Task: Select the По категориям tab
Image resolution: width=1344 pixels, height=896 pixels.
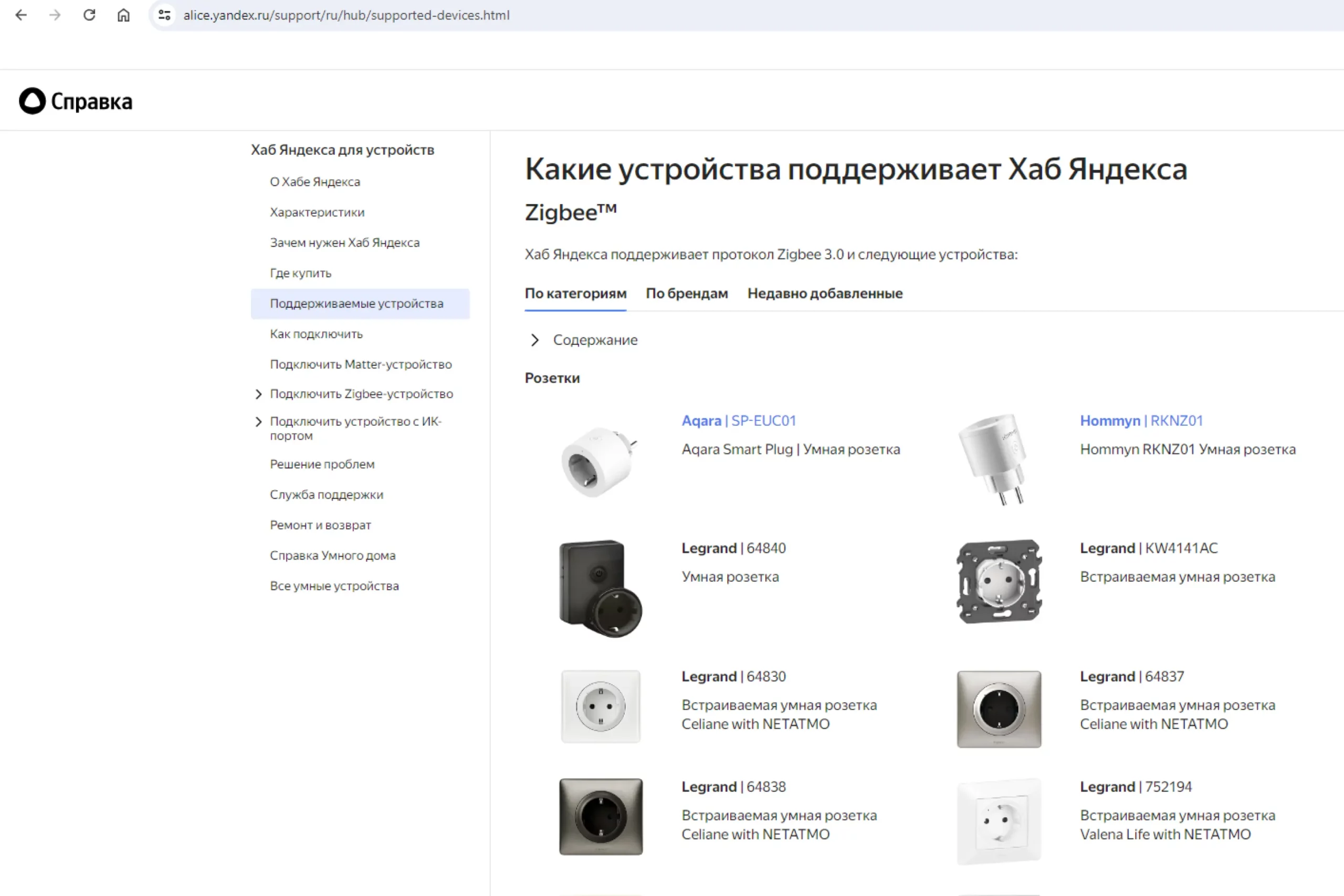Action: click(575, 294)
